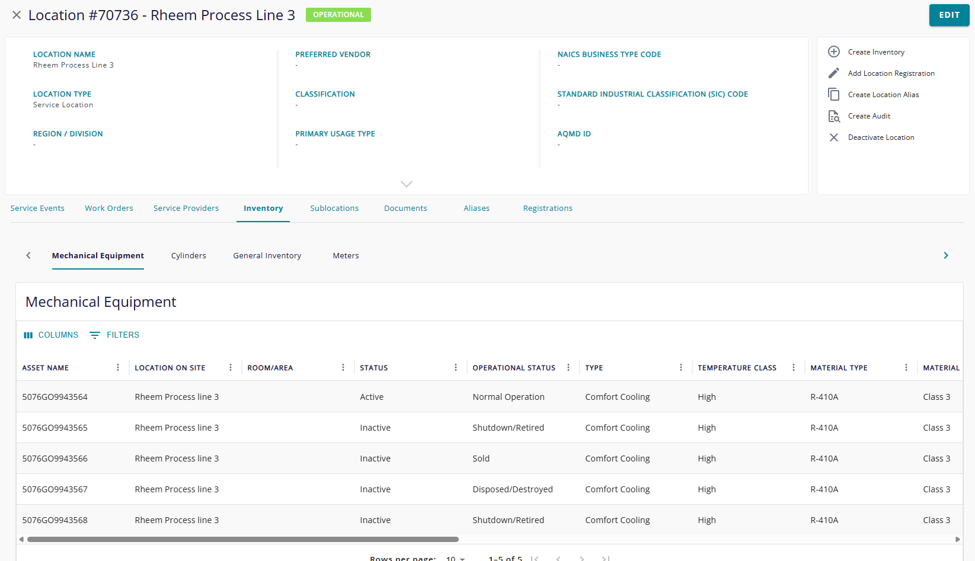Click the Create Inventory plus icon
Image resolution: width=975 pixels, height=561 pixels.
pyautogui.click(x=834, y=52)
